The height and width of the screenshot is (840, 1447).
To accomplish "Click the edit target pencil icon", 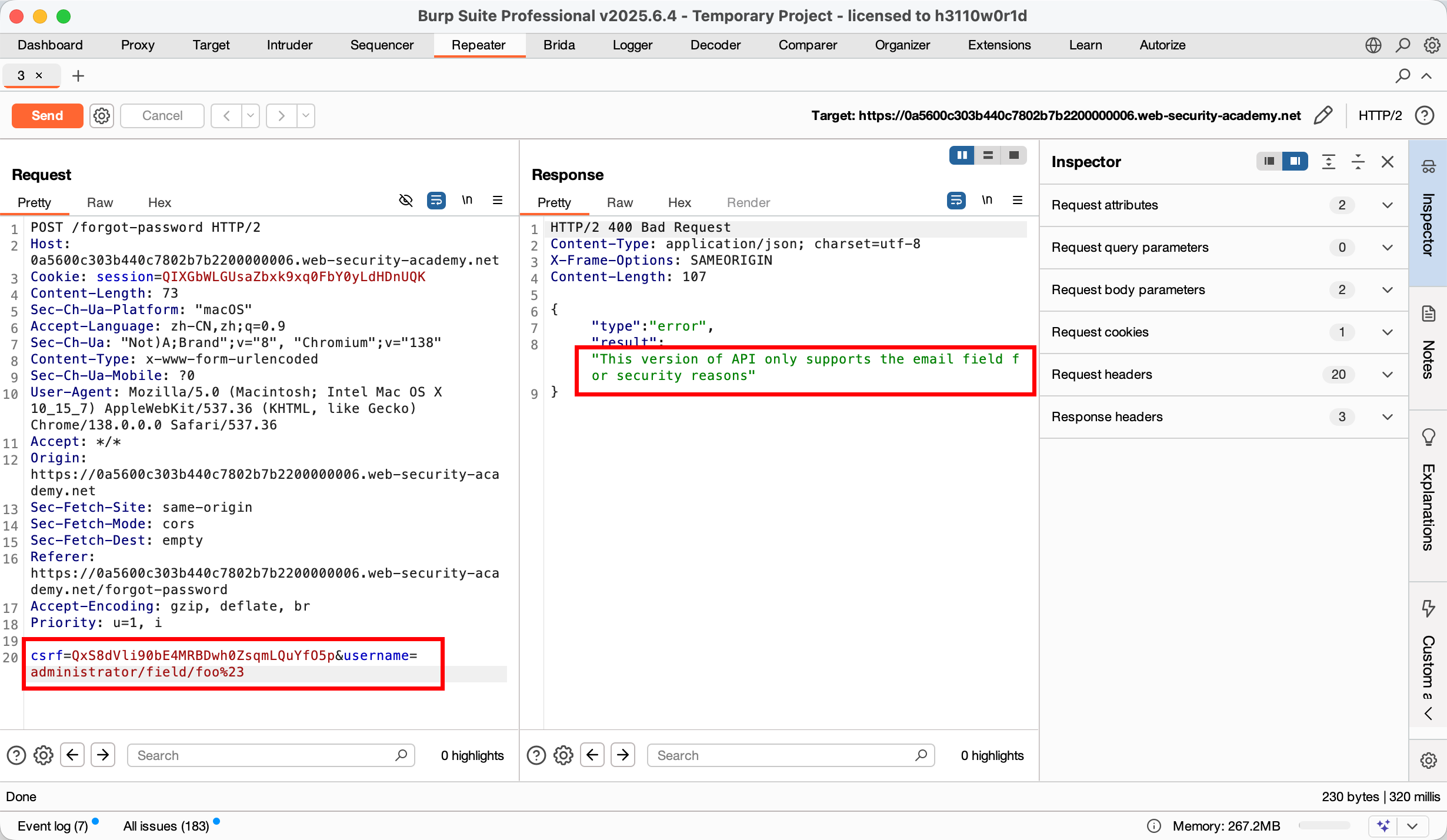I will 1323,115.
